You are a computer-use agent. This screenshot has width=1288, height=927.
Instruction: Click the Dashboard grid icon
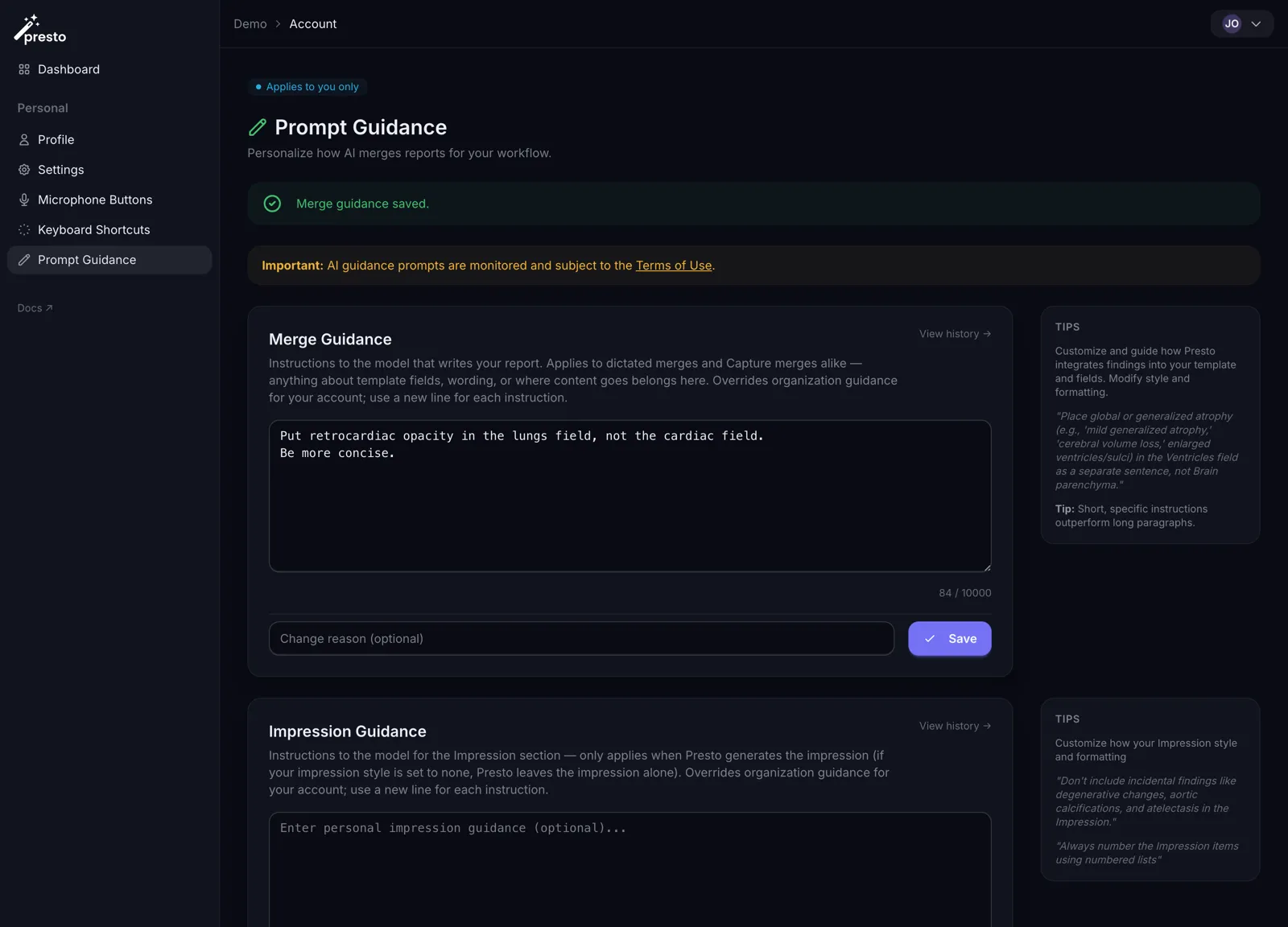tap(24, 69)
